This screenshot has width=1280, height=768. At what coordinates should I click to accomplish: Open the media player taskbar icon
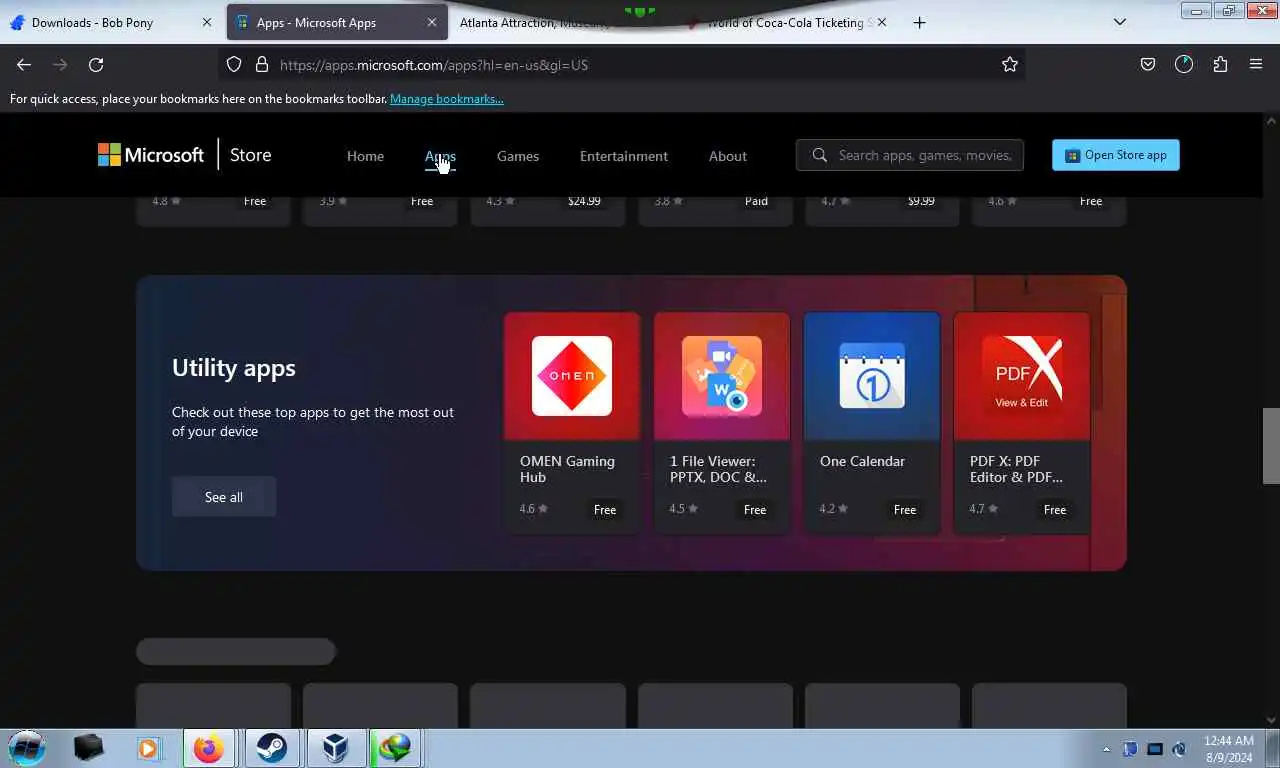[x=148, y=748]
